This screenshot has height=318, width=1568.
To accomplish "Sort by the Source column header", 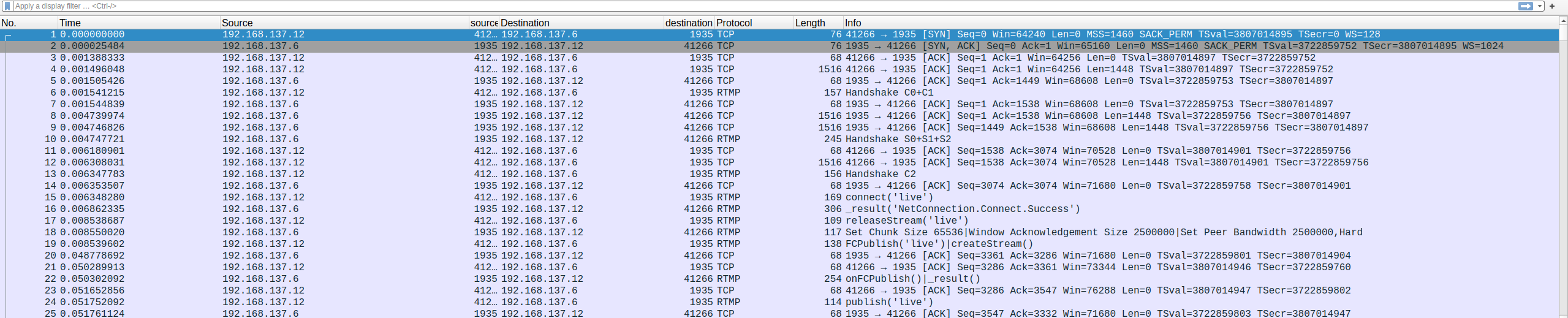I will tap(344, 23).
